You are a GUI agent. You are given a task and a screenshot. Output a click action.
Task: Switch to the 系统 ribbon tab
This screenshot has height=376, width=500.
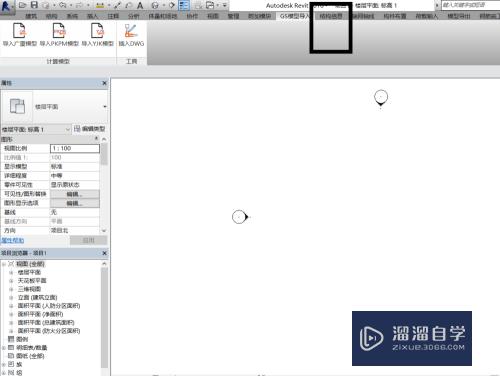(x=72, y=16)
